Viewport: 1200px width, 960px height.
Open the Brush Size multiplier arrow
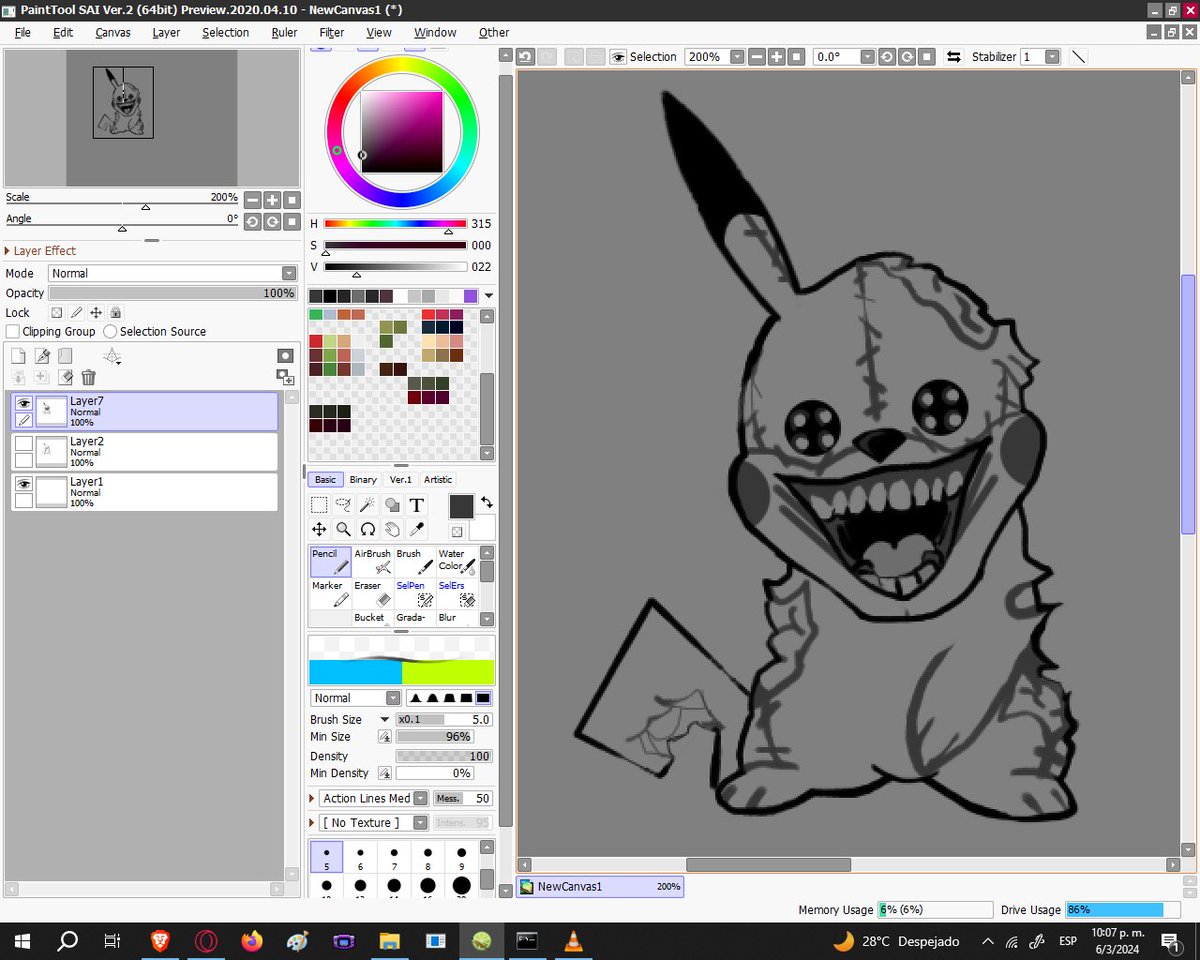(384, 719)
